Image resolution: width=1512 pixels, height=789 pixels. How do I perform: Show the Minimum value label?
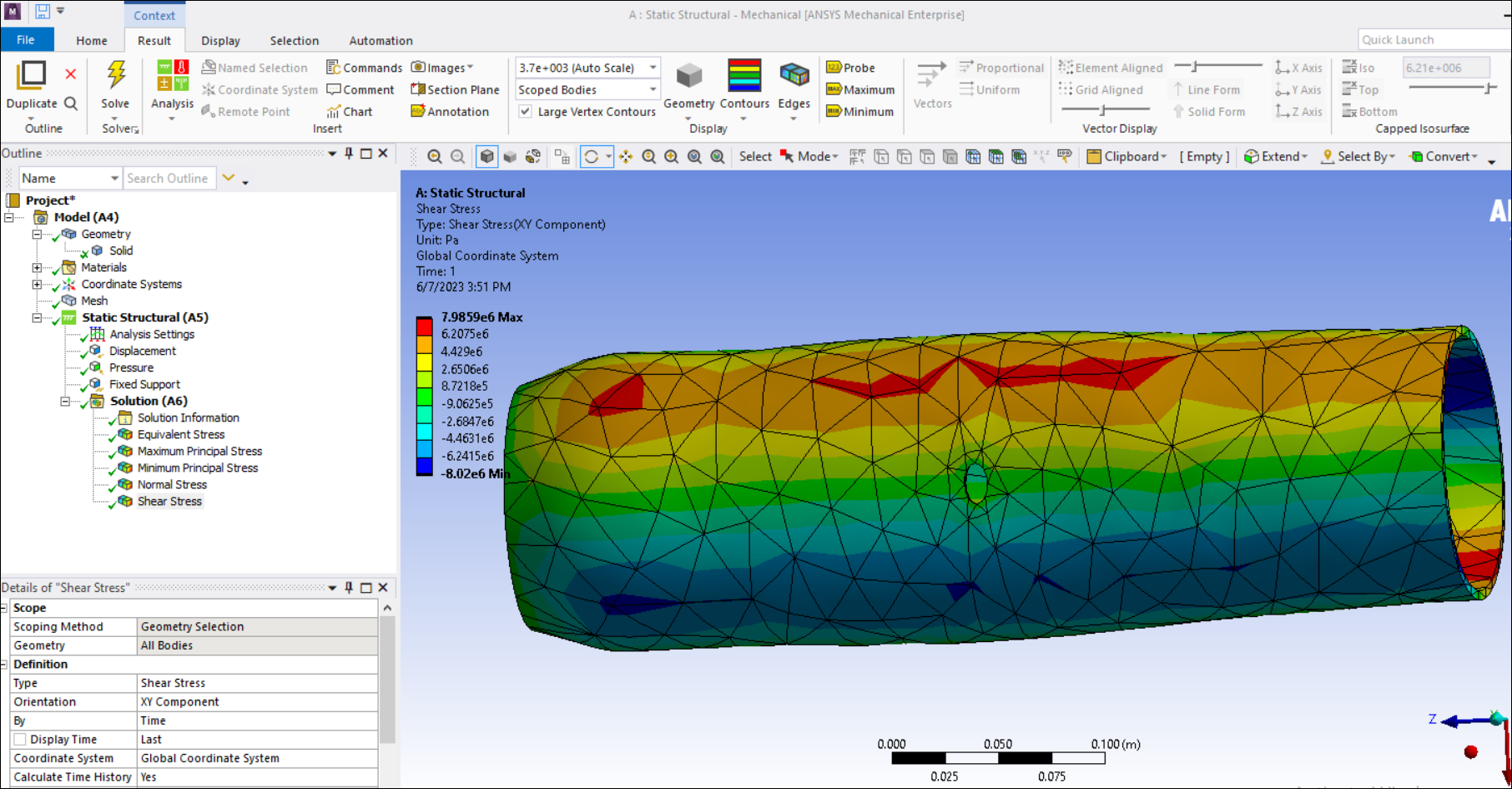pos(859,111)
